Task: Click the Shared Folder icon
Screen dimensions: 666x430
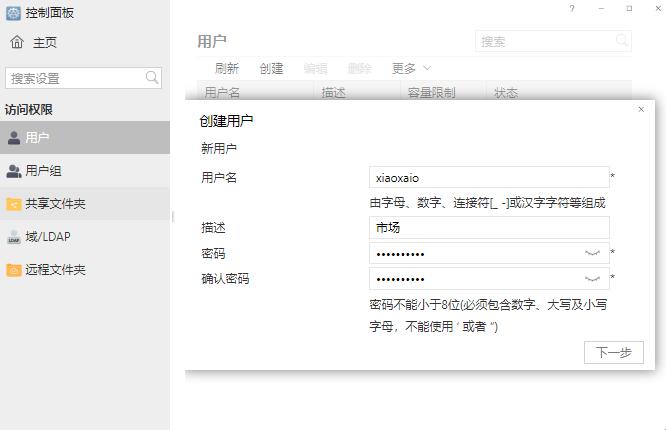Action: (x=14, y=204)
